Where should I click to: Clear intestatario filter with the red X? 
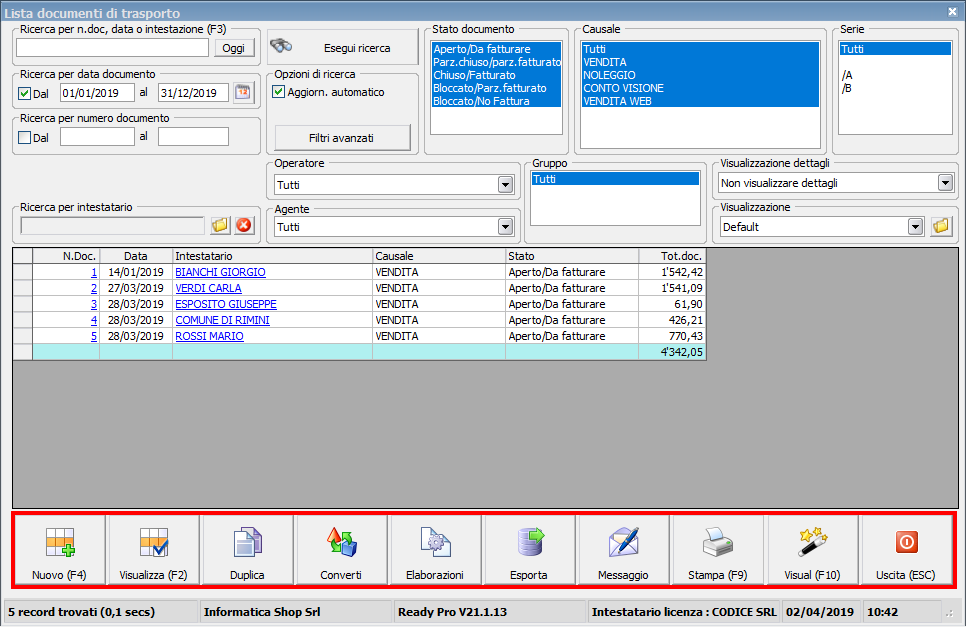tap(244, 225)
